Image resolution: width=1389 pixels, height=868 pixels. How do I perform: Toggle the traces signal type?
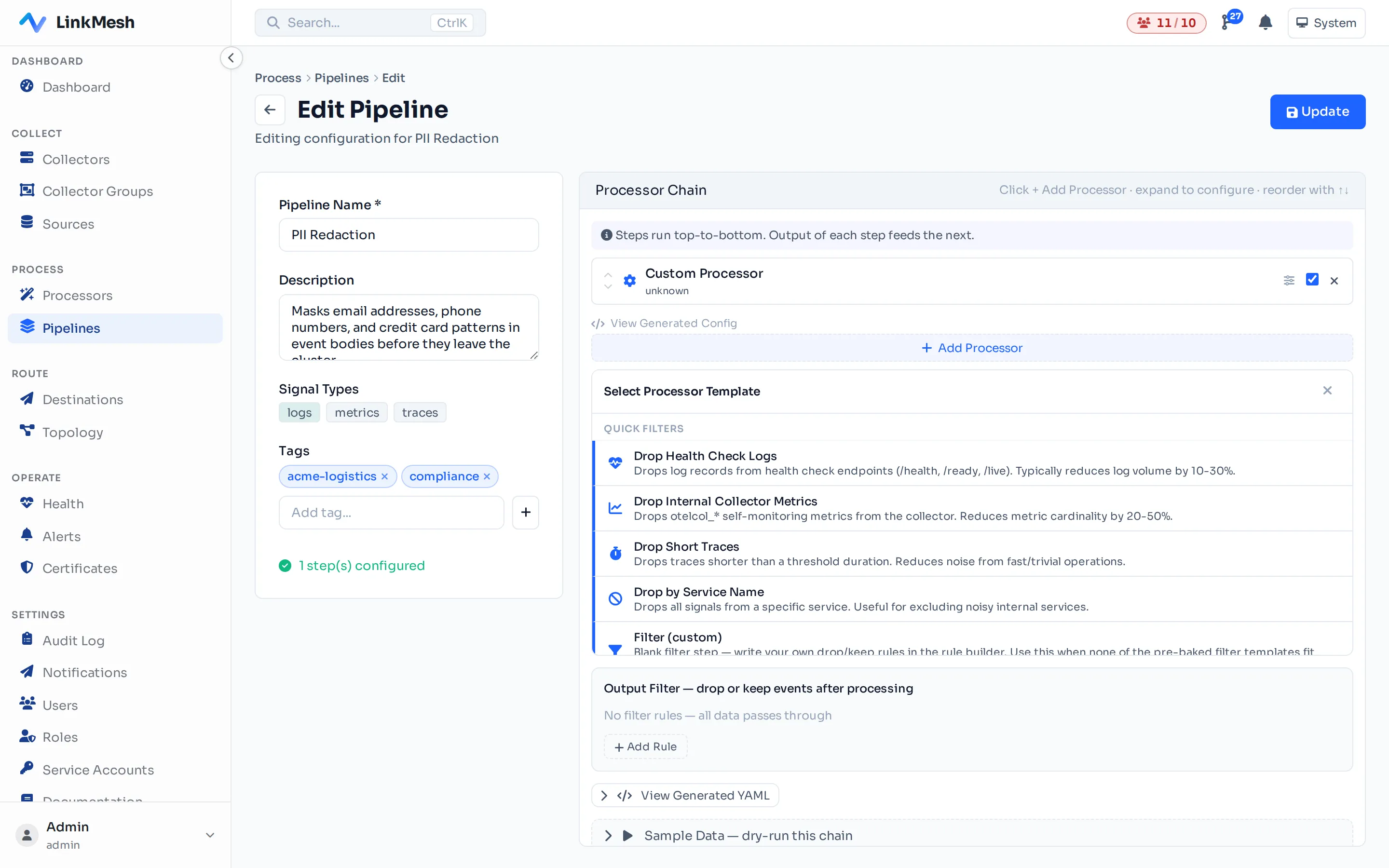(420, 412)
